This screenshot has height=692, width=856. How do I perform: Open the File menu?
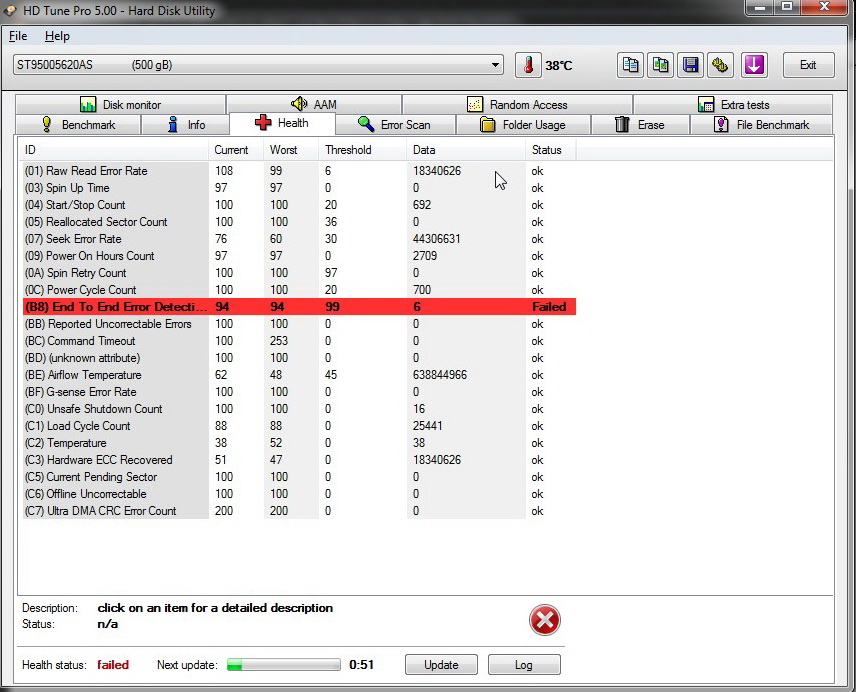point(18,36)
